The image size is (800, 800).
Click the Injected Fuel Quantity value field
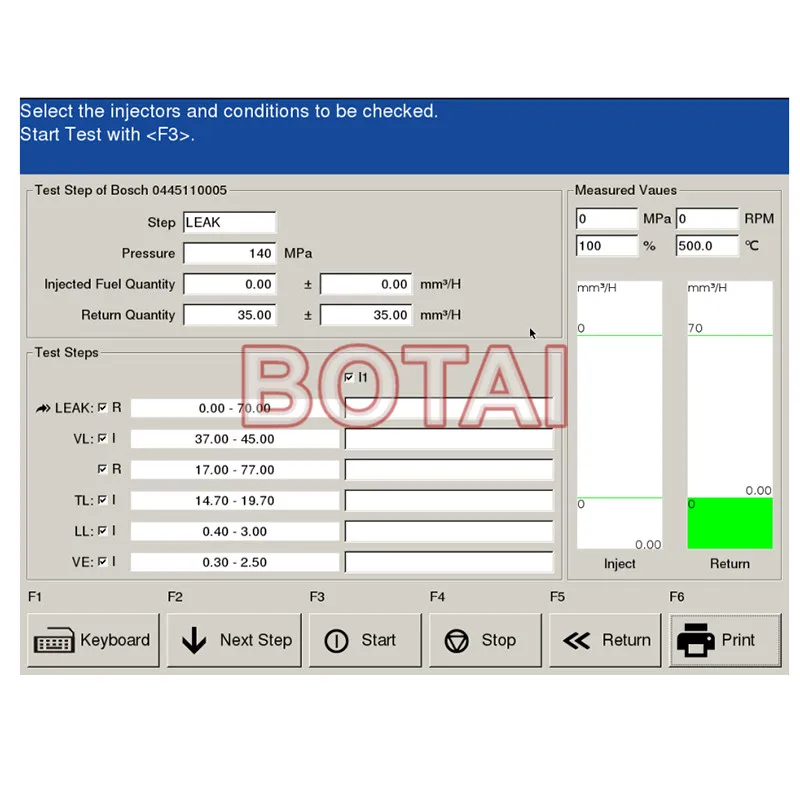coord(230,284)
